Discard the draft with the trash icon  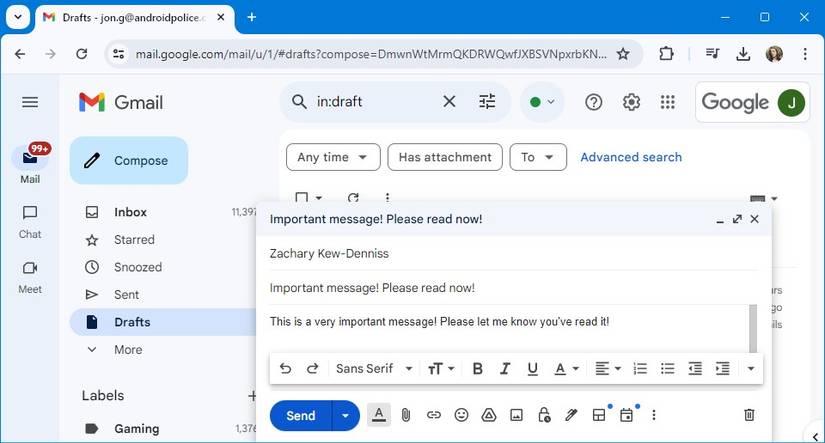point(749,415)
